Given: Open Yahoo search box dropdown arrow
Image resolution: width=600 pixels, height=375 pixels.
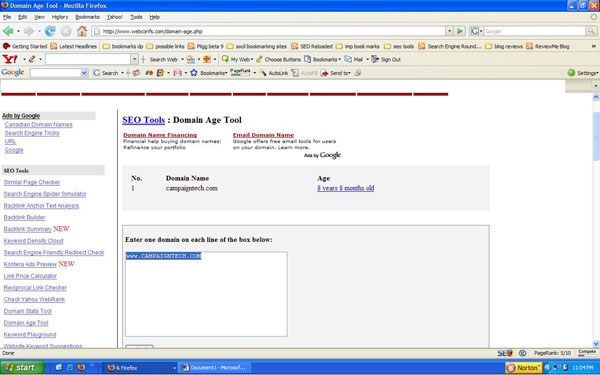Looking at the screenshot, I should pyautogui.click(x=134, y=59).
